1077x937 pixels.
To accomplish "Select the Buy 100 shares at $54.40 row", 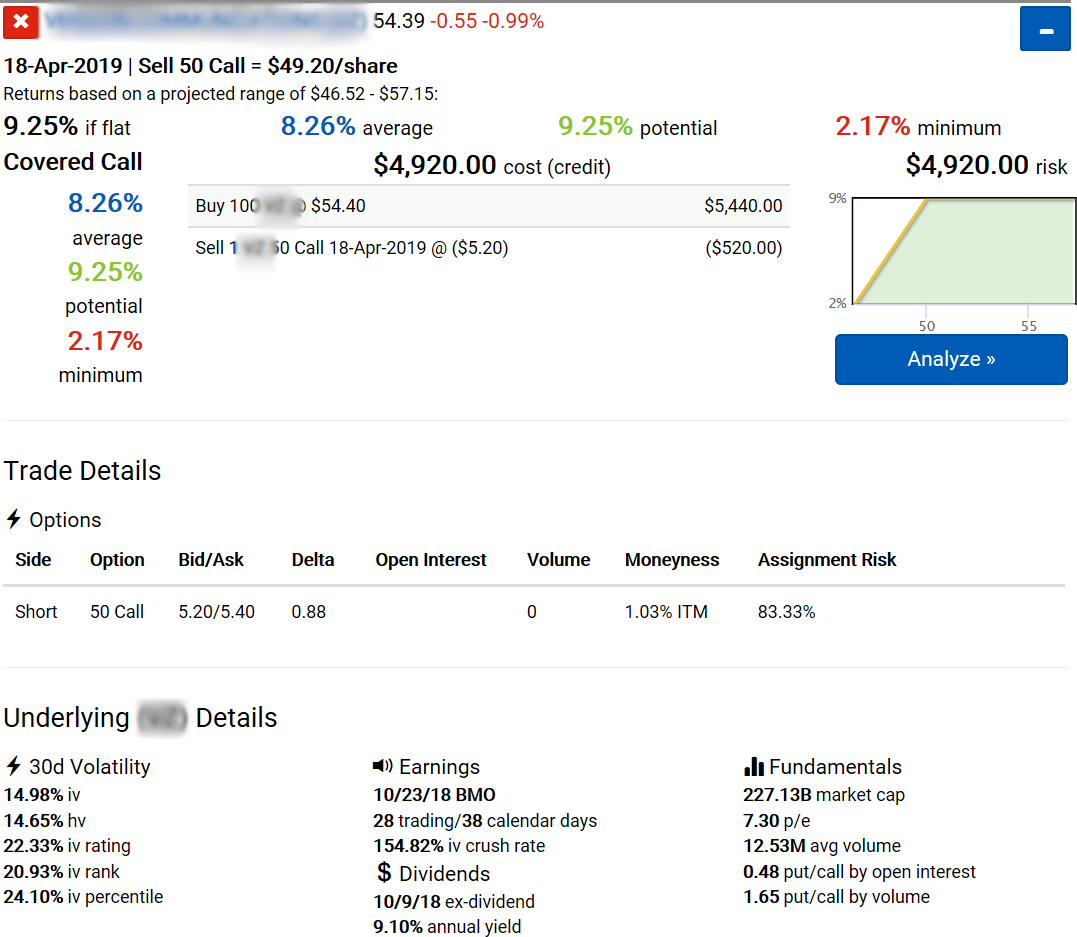I will (x=489, y=206).
